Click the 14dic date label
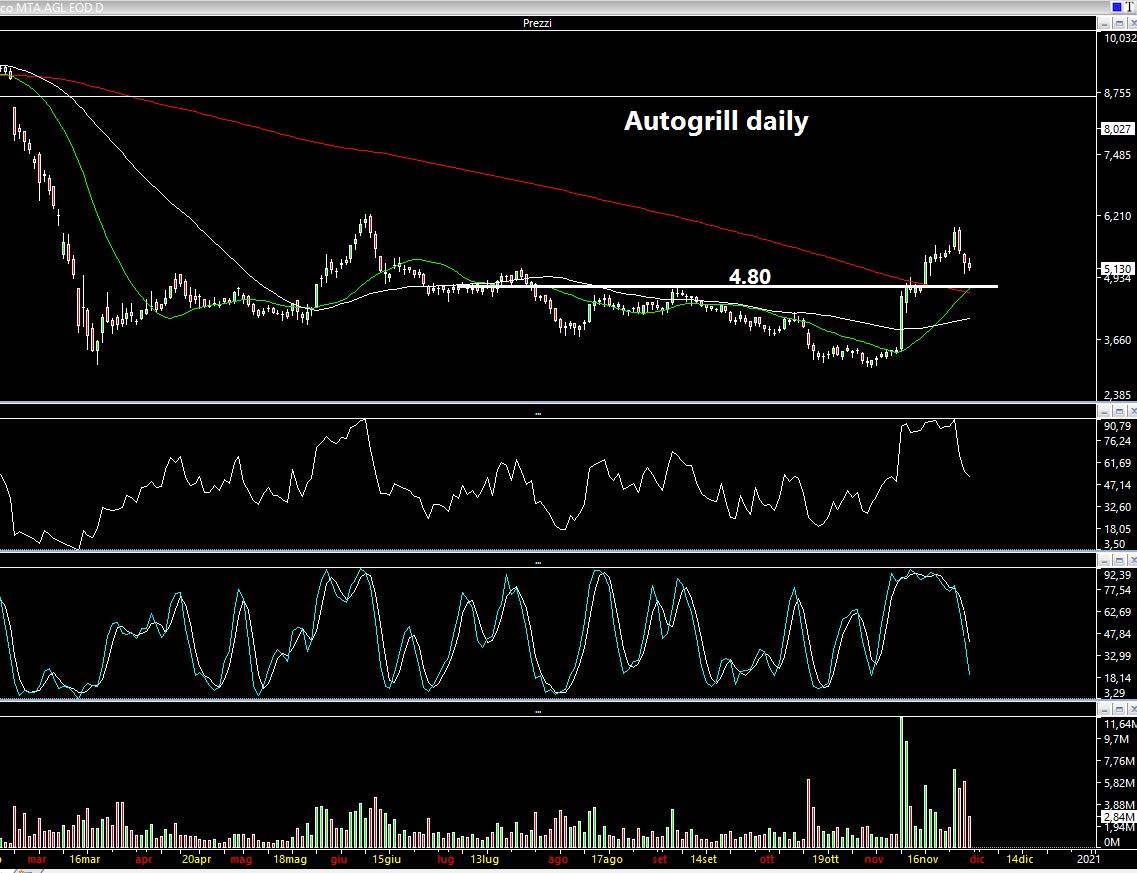Screen dimensions: 1137x873 point(1020,860)
